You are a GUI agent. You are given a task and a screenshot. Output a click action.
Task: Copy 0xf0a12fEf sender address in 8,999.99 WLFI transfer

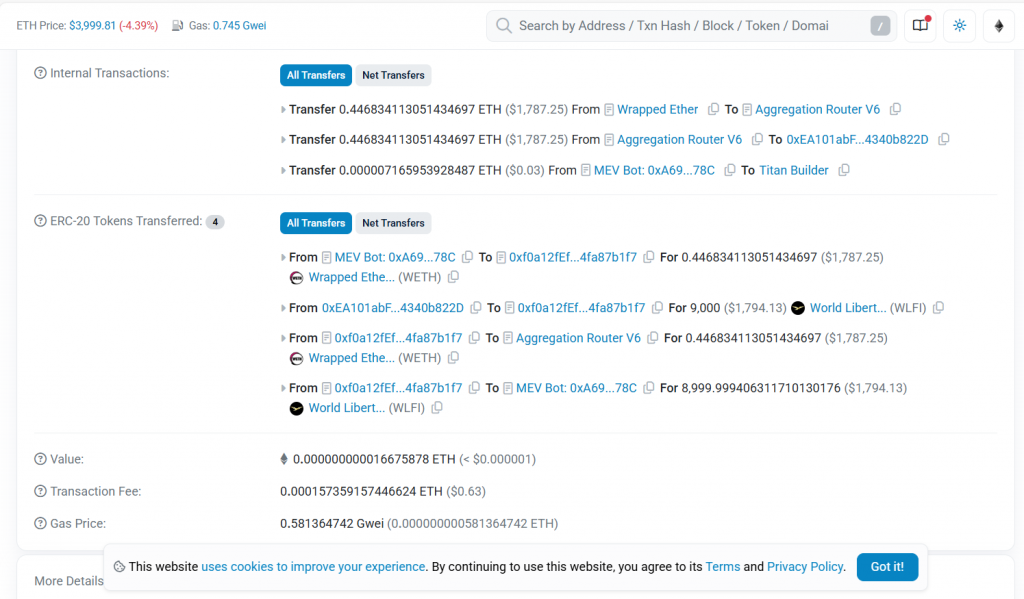(474, 387)
